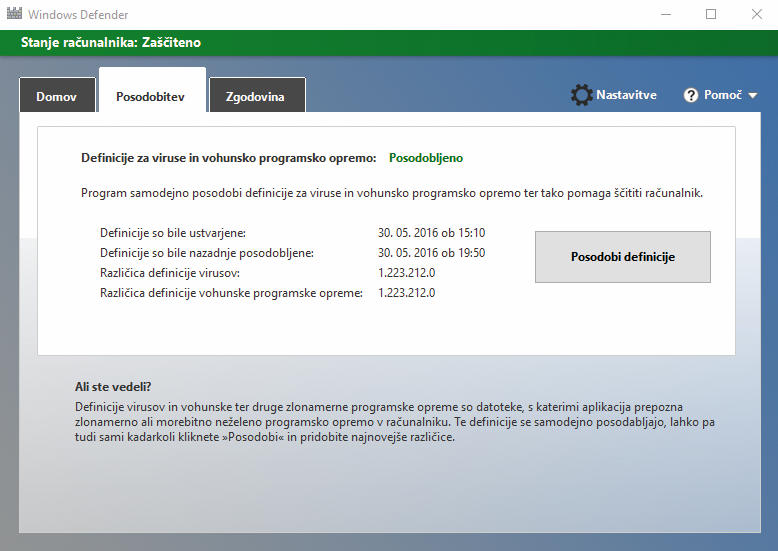The image size is (778, 551).
Task: Click the Posodobi definicije button
Action: tap(623, 257)
